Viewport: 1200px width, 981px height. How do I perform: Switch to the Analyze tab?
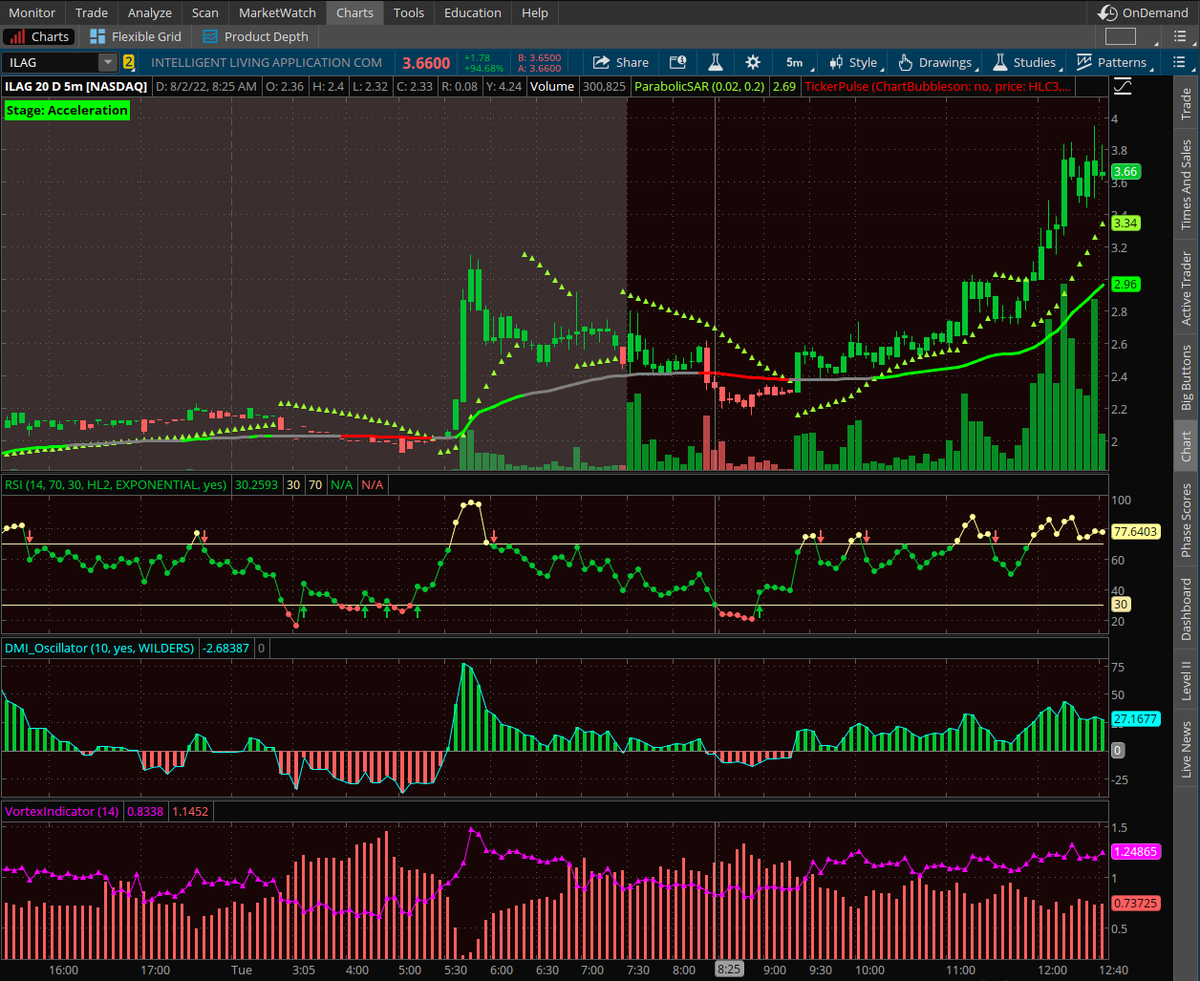click(150, 13)
